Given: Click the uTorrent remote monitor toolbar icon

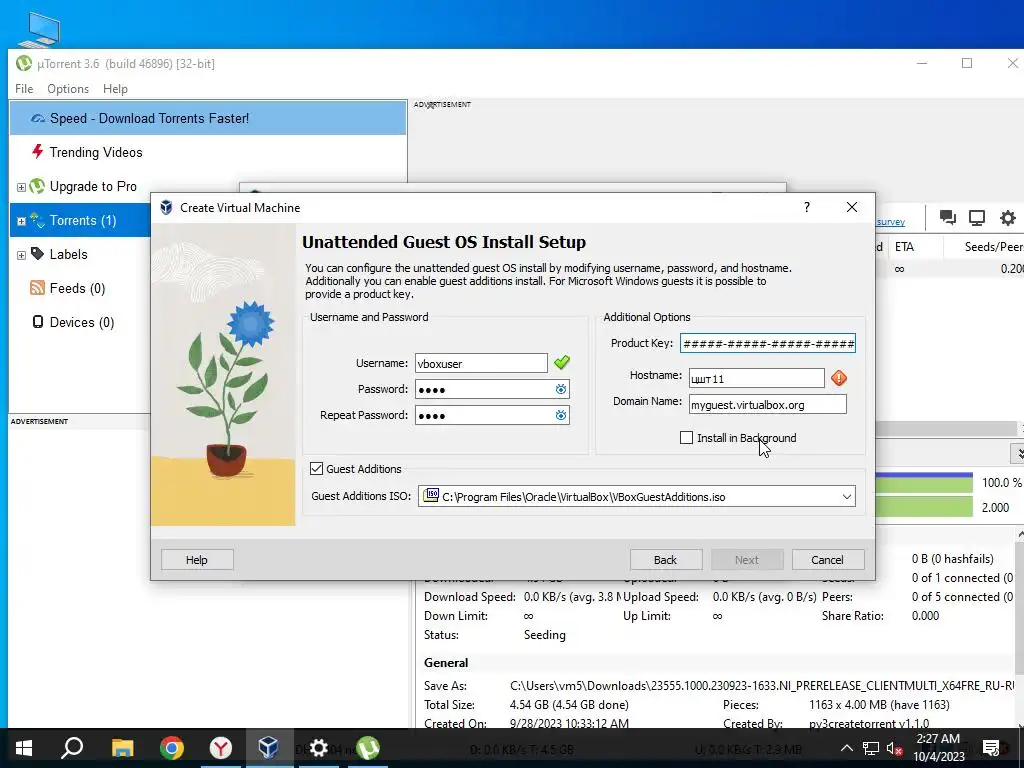Looking at the screenshot, I should pyautogui.click(x=977, y=217).
